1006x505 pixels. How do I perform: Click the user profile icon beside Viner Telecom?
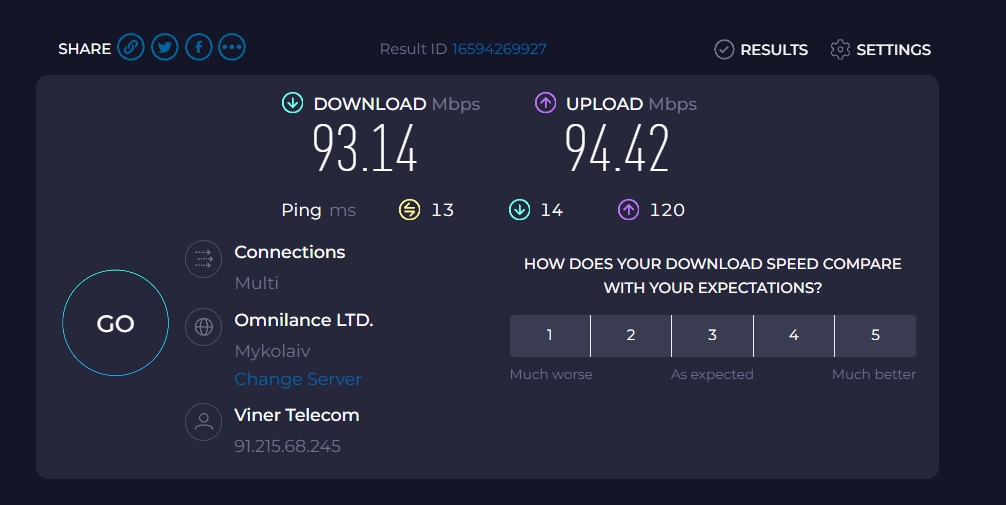pos(203,422)
